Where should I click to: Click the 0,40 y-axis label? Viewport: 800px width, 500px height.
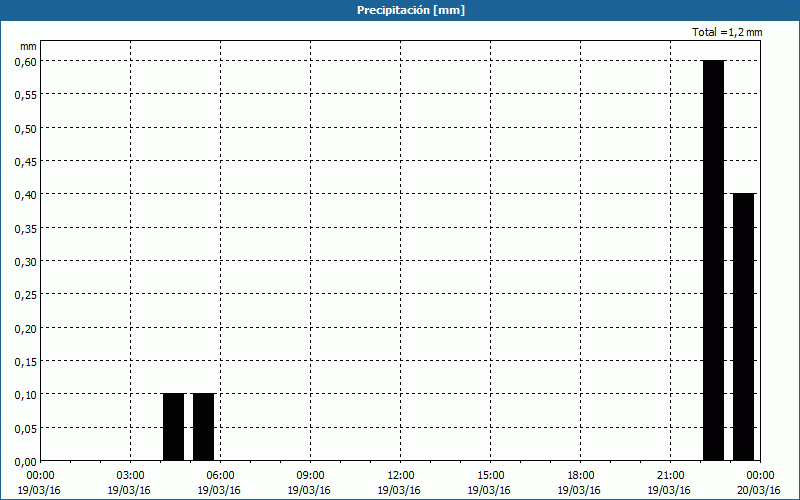[26, 194]
